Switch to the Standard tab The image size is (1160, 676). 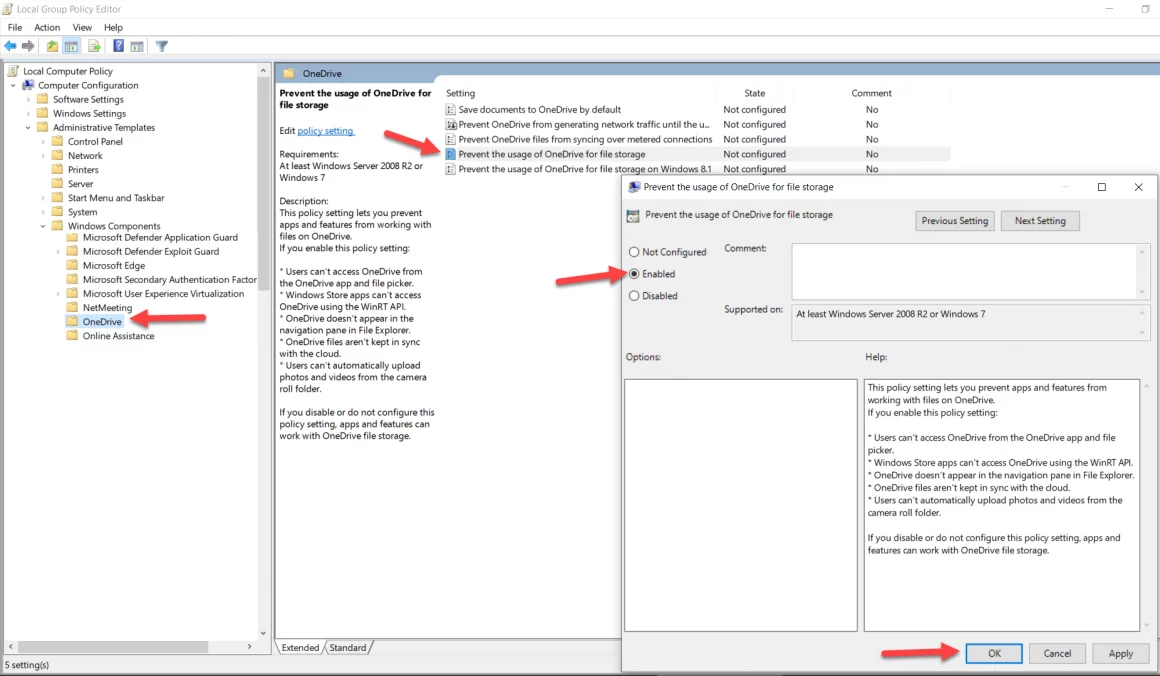click(x=348, y=647)
